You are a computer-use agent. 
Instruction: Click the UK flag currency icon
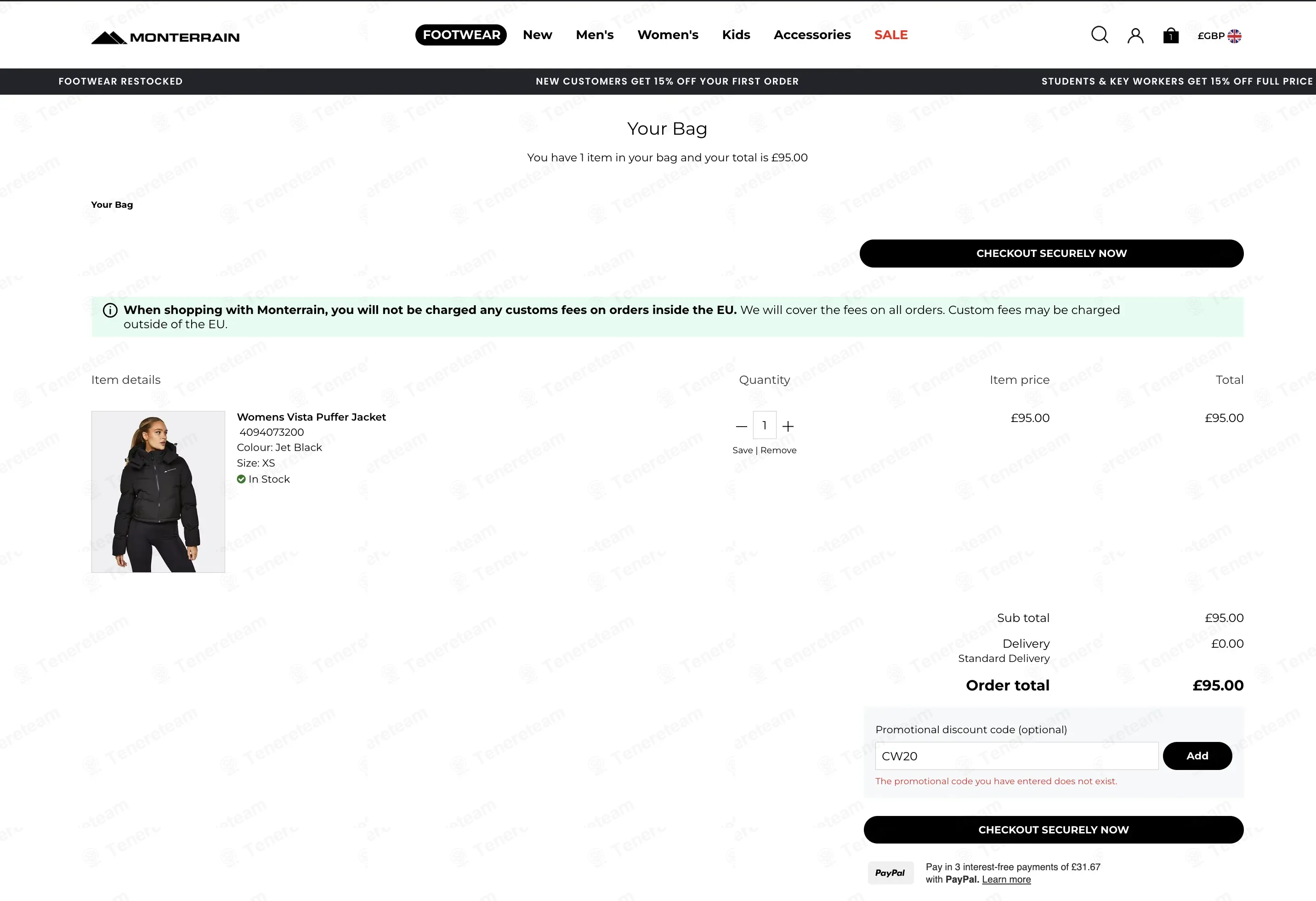pyautogui.click(x=1235, y=36)
